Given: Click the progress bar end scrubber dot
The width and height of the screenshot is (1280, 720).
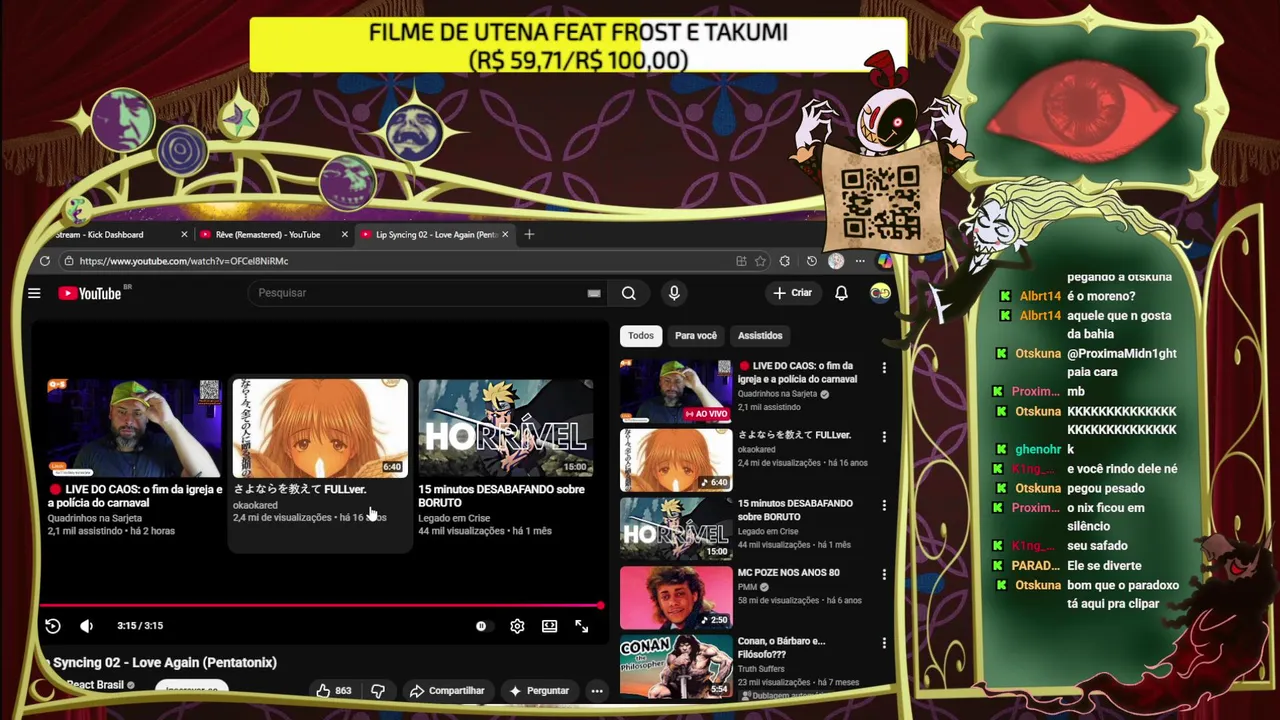Looking at the screenshot, I should 601,606.
